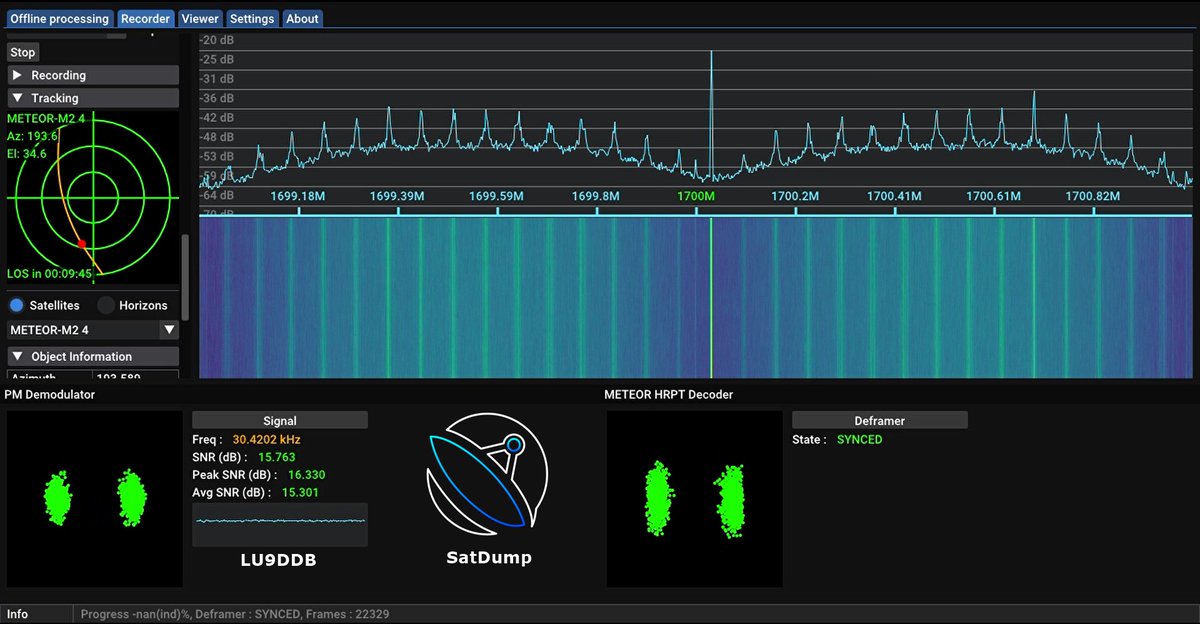Click the 1700.41M frequency label

pos(894,196)
